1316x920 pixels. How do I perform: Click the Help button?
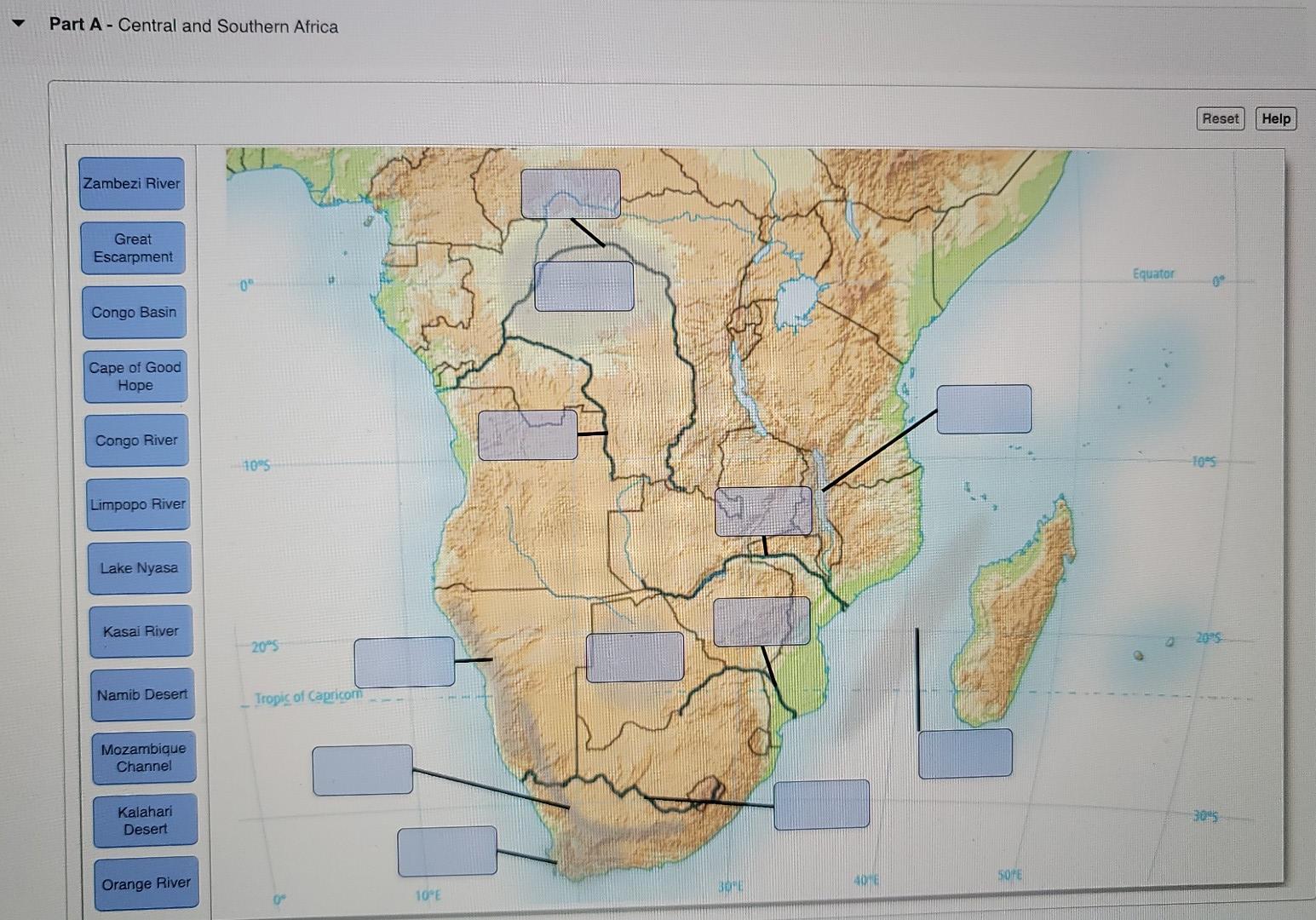coord(1275,118)
